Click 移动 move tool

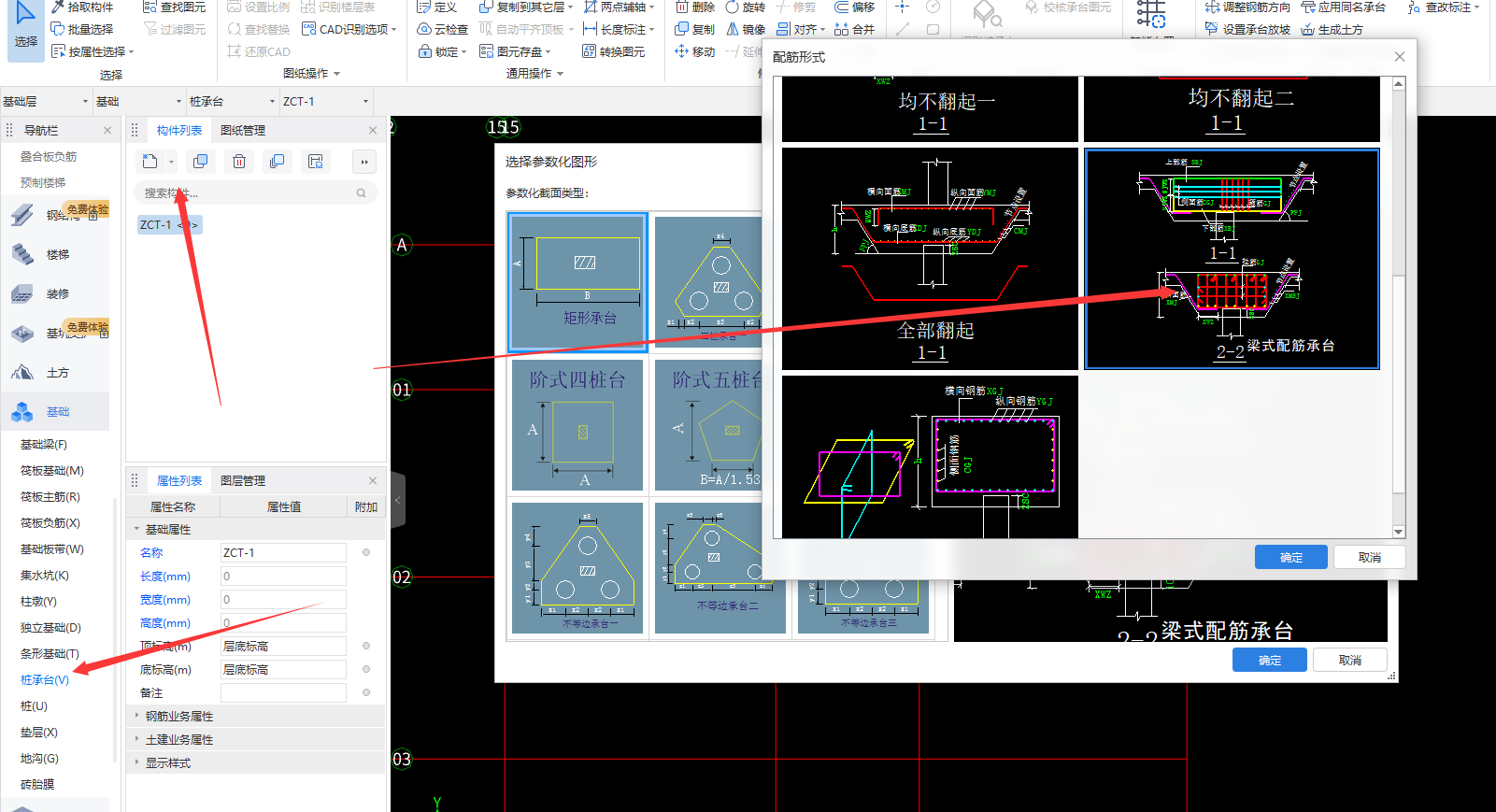(x=695, y=51)
